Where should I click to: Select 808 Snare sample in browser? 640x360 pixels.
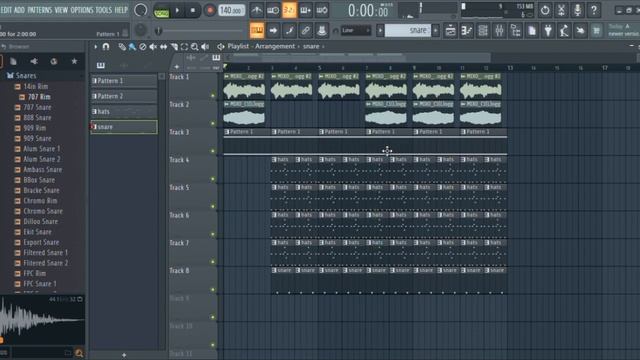38,118
